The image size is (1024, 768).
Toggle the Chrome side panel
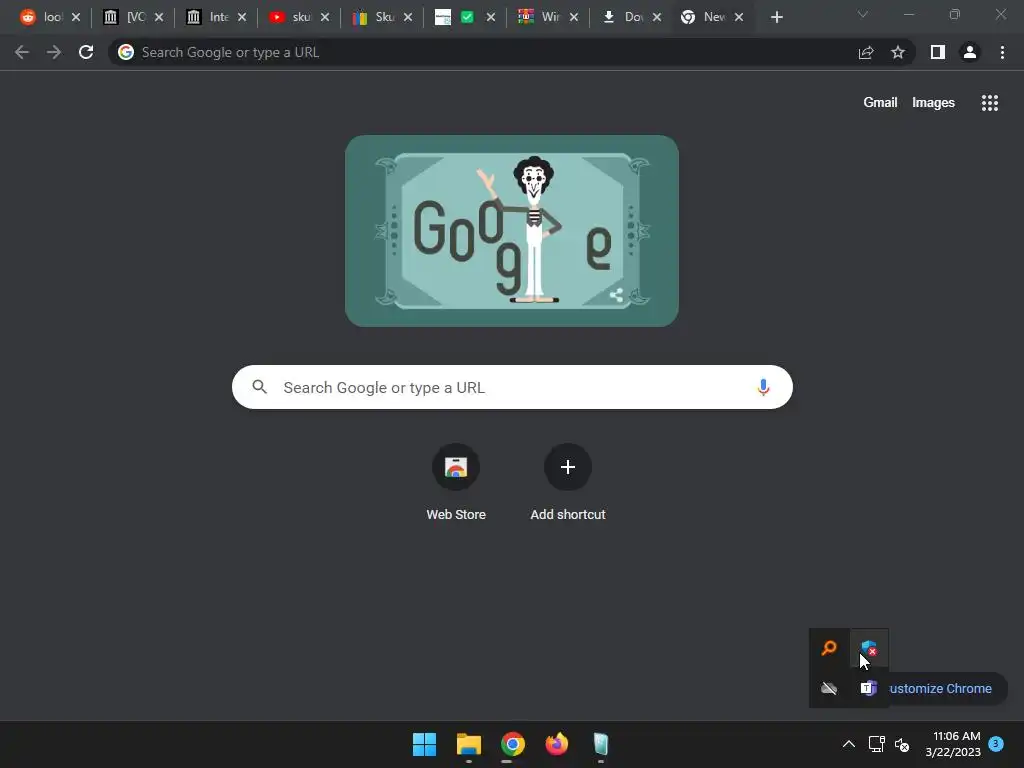pyautogui.click(x=938, y=52)
